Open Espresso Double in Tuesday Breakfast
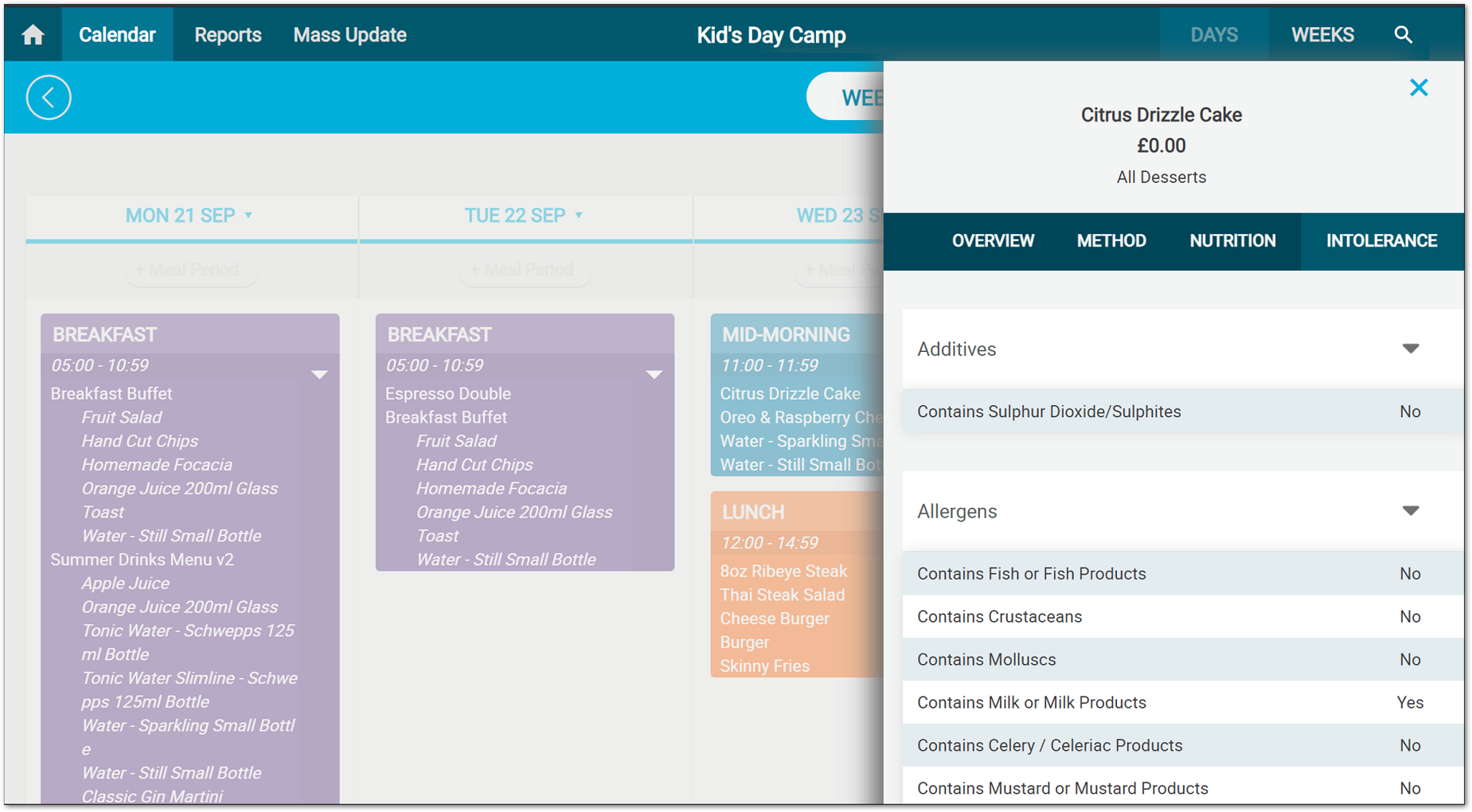The image size is (1472, 812). [x=448, y=393]
